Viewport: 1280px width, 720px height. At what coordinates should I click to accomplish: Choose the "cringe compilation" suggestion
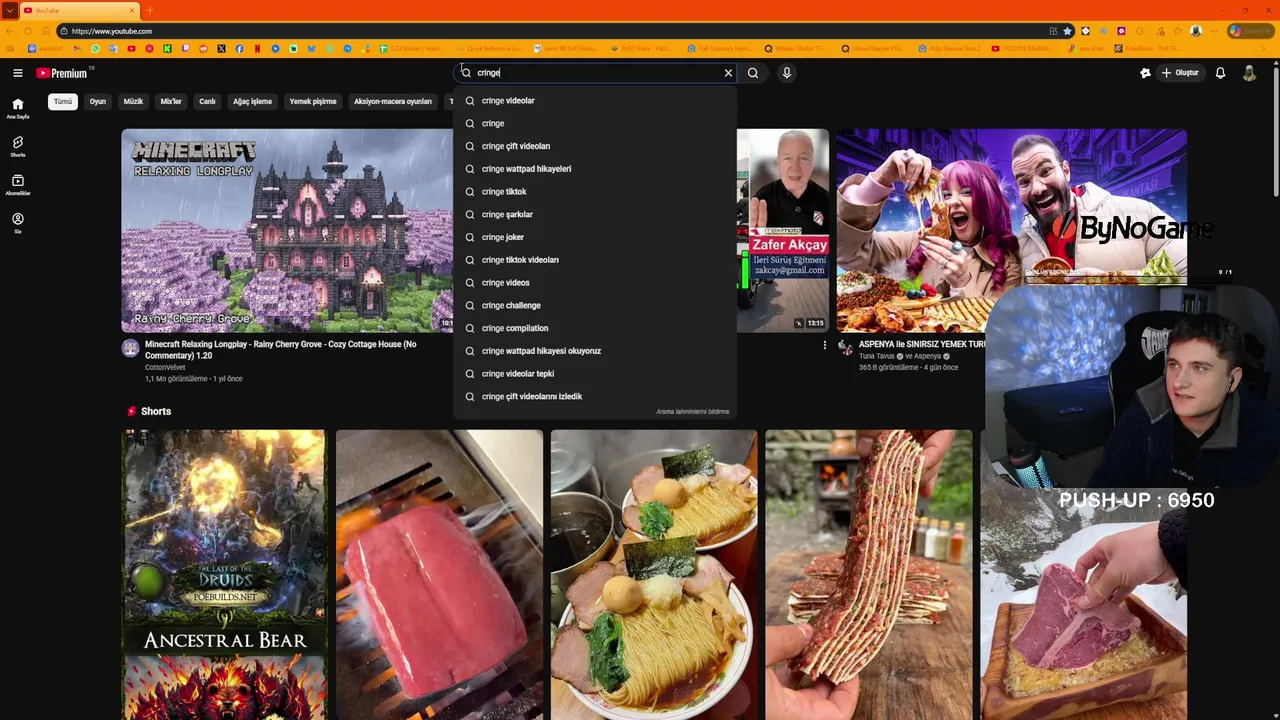click(595, 328)
